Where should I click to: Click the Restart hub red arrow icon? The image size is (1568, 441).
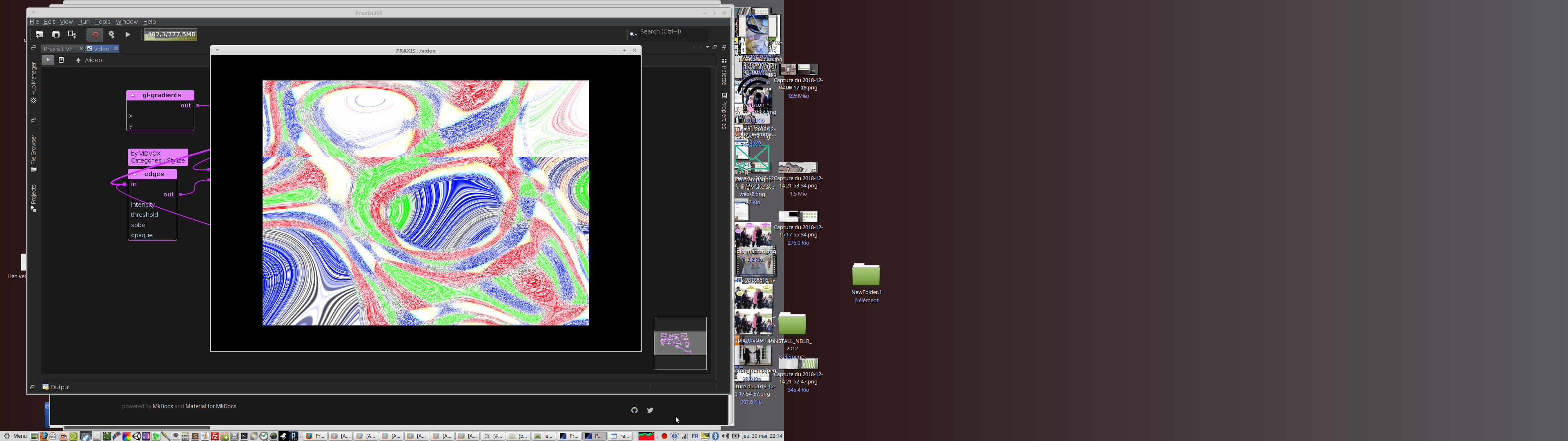95,35
